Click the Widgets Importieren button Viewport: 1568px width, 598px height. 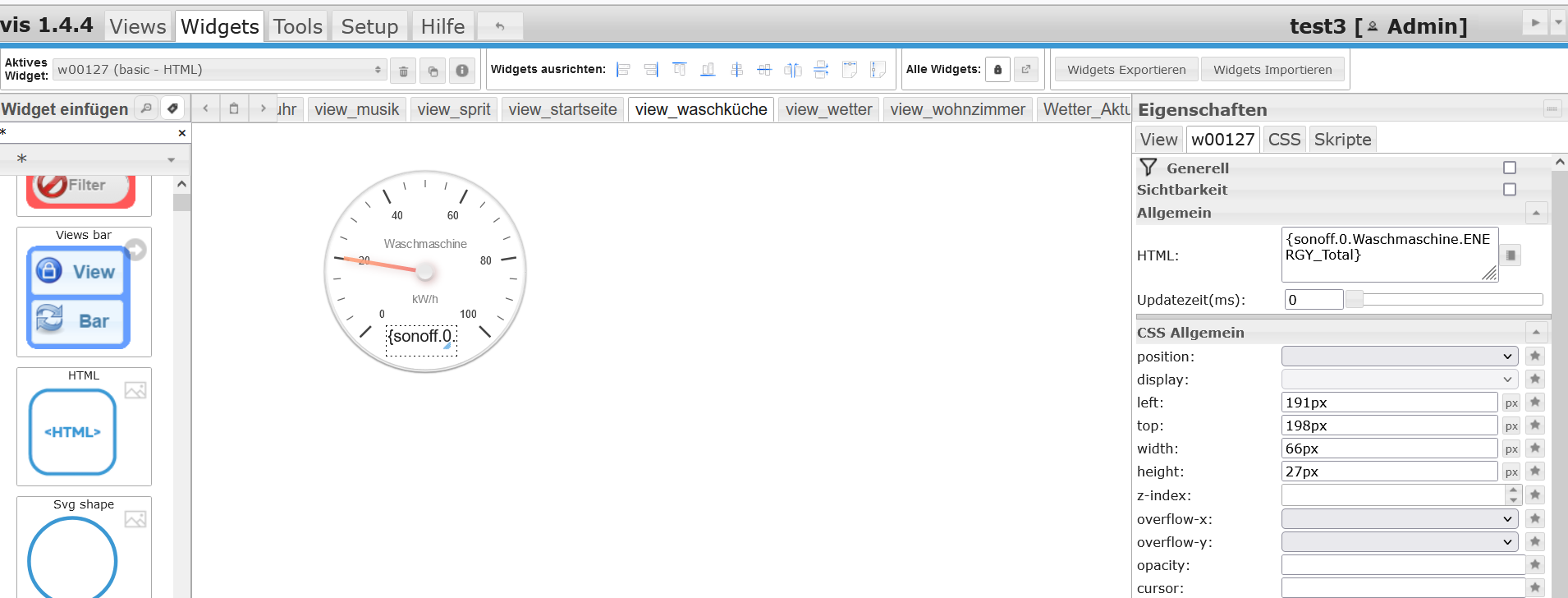tap(1272, 70)
